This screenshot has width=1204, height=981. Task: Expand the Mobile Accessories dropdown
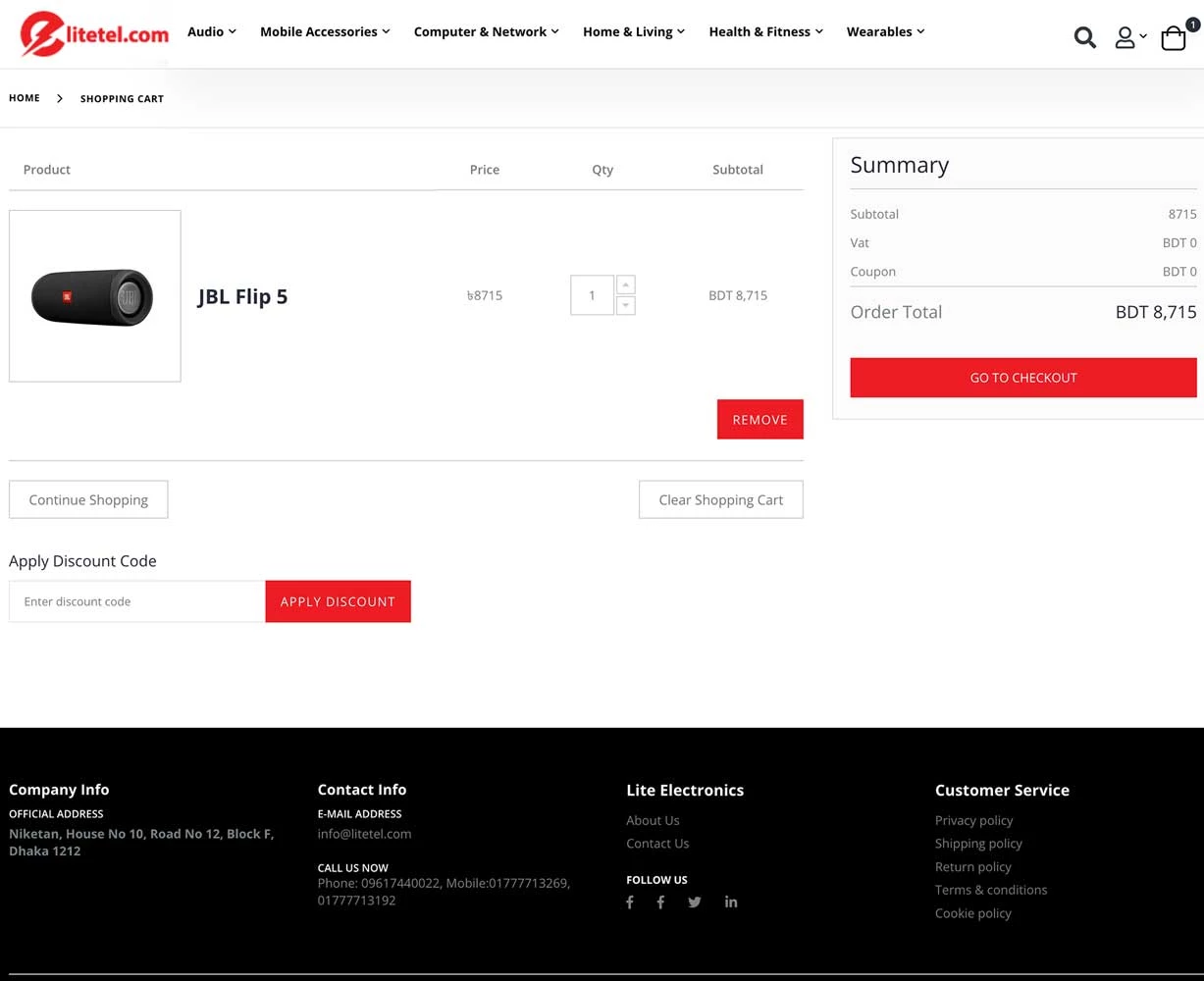point(325,31)
